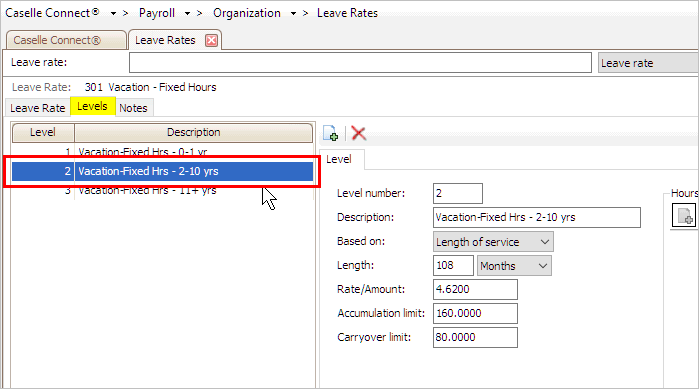Viewport: 699px width, 389px height.
Task: Click the Leave rate search field
Action: click(360, 62)
